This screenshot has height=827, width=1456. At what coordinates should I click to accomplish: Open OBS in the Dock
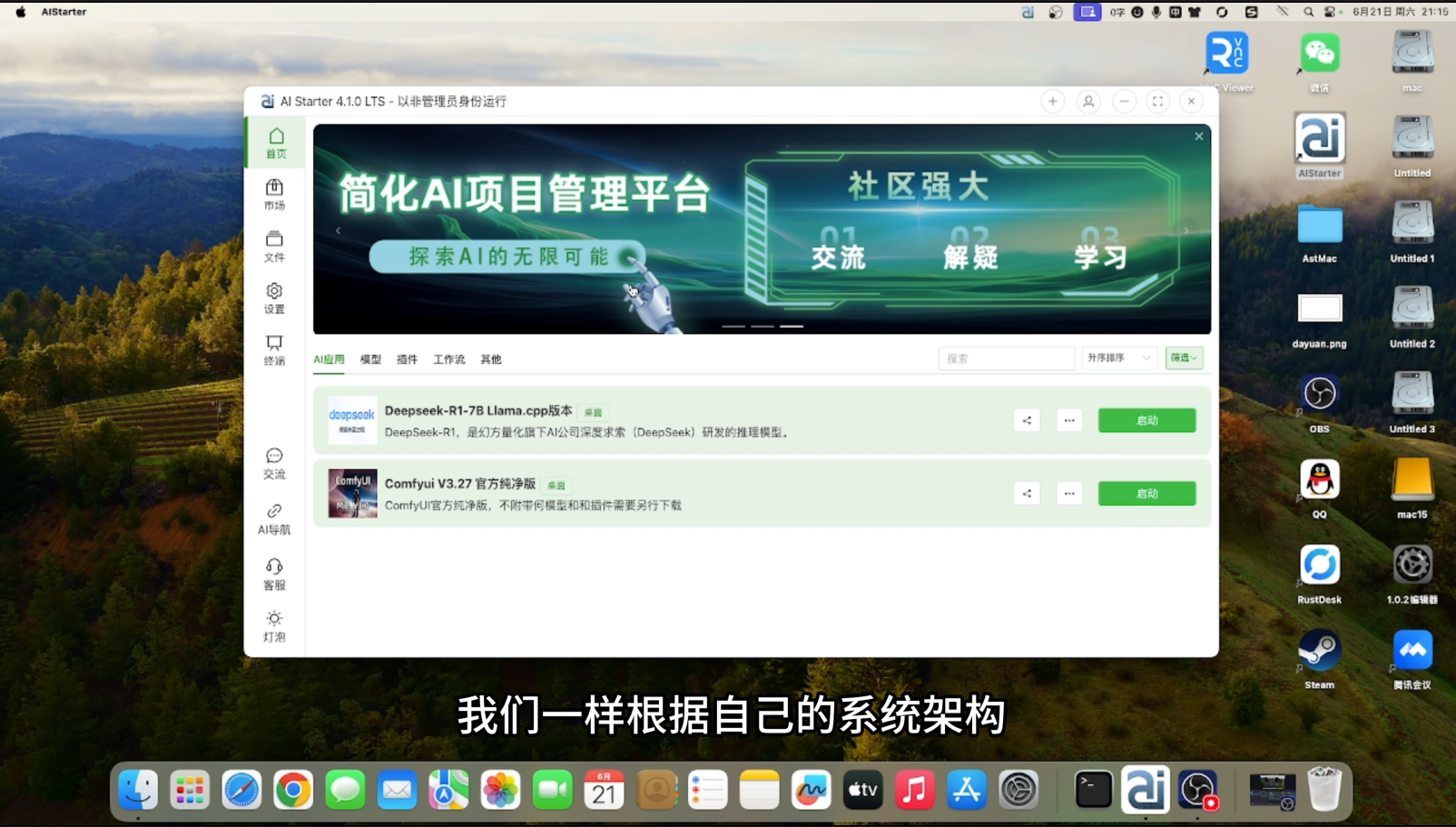pos(1198,790)
